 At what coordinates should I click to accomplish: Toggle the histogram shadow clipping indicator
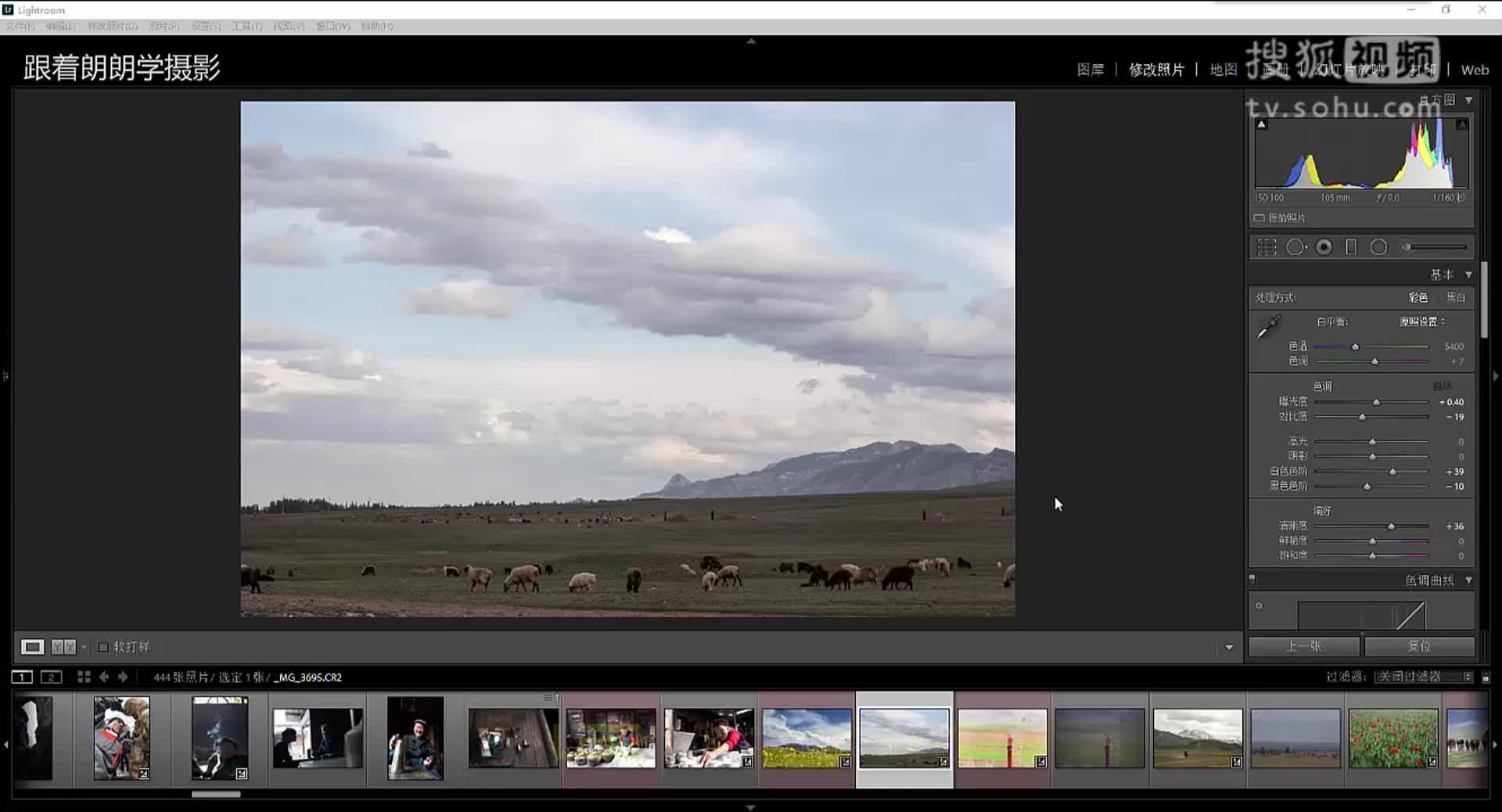tap(1260, 123)
